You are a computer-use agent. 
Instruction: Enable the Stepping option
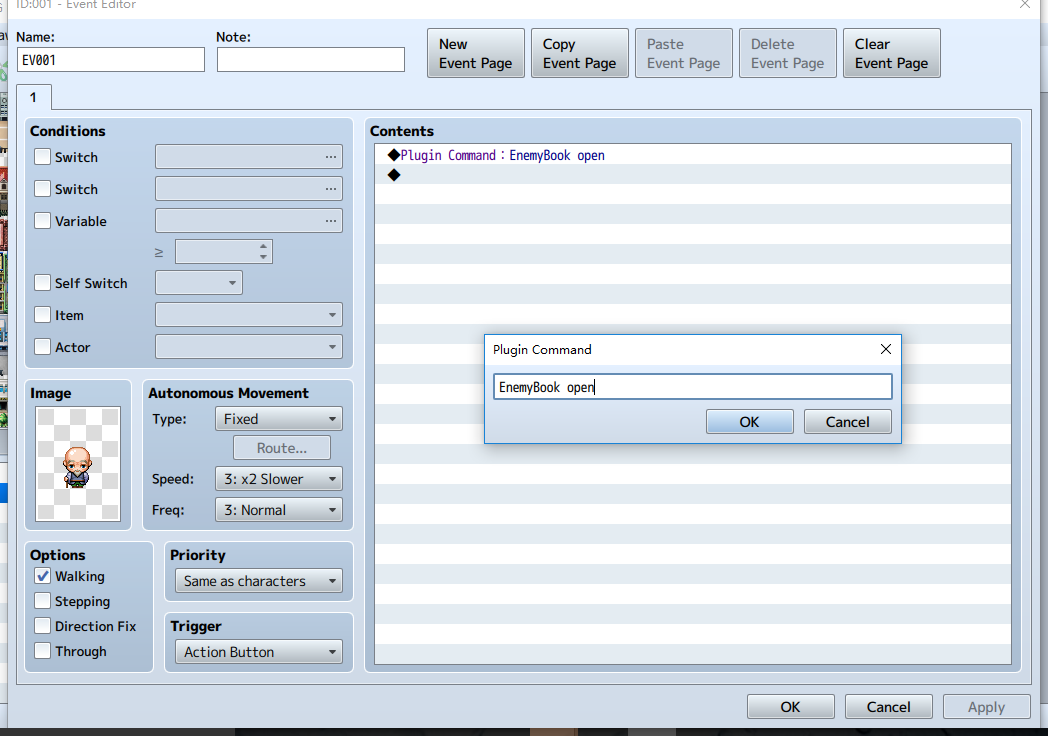(42, 601)
